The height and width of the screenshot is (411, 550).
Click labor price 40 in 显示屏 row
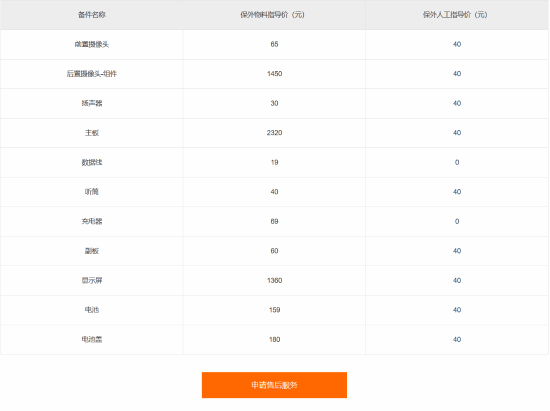457,280
